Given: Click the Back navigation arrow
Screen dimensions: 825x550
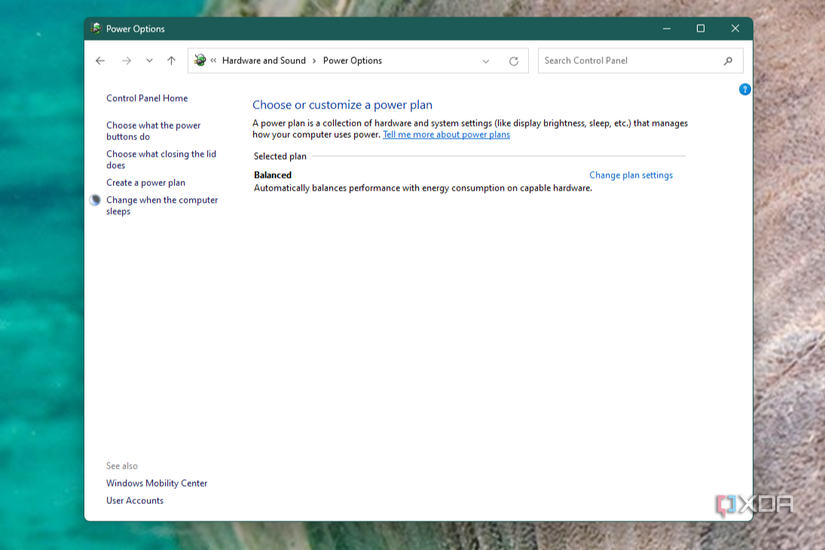Looking at the screenshot, I should [x=100, y=61].
